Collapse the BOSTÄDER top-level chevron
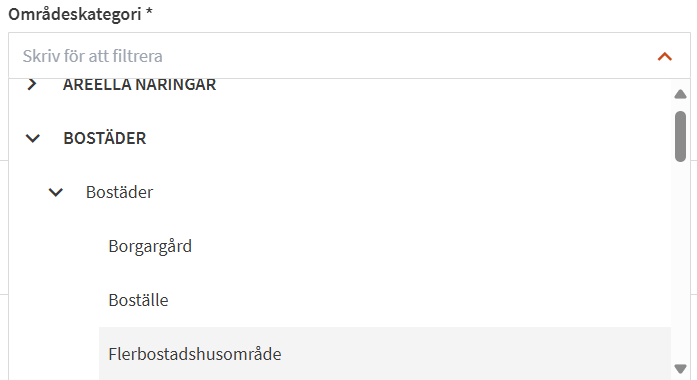 pos(32,138)
